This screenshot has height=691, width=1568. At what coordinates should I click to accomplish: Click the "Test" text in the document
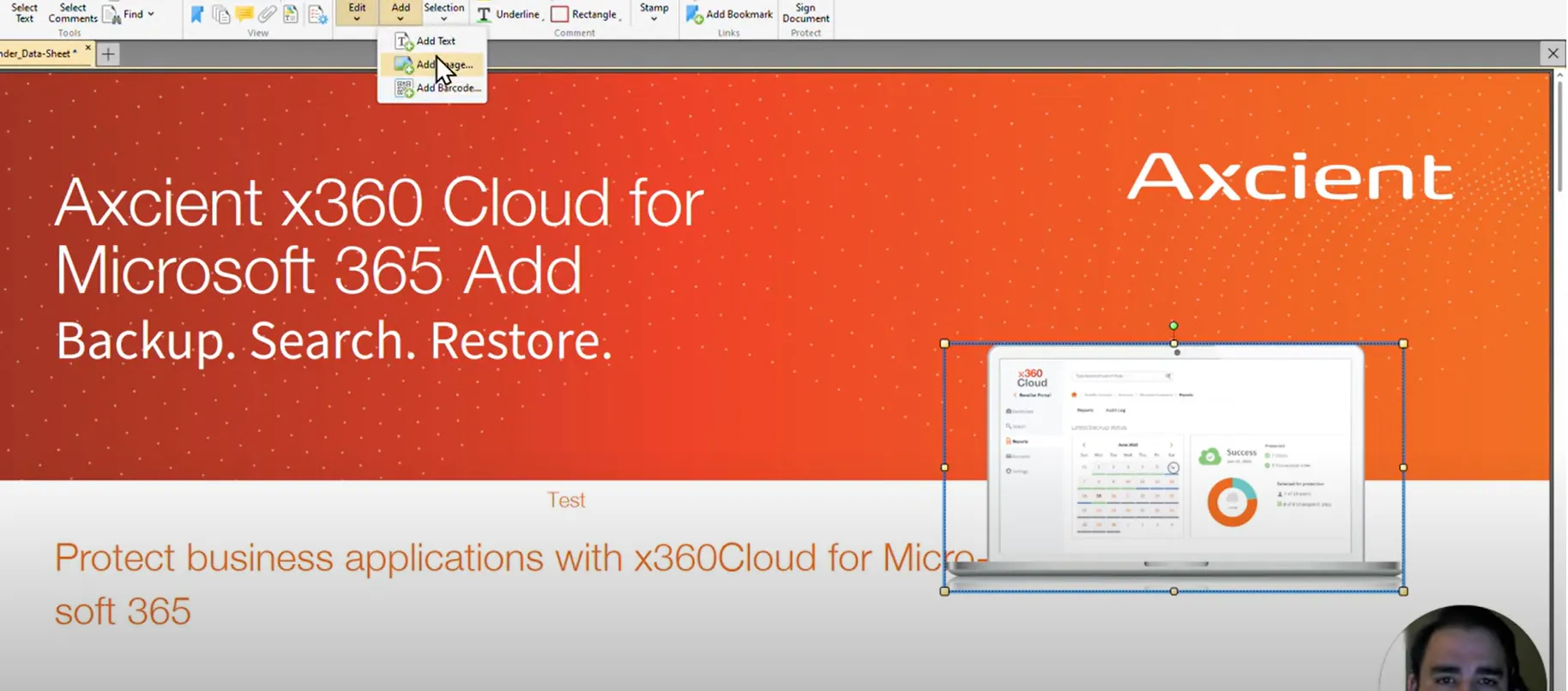point(566,500)
